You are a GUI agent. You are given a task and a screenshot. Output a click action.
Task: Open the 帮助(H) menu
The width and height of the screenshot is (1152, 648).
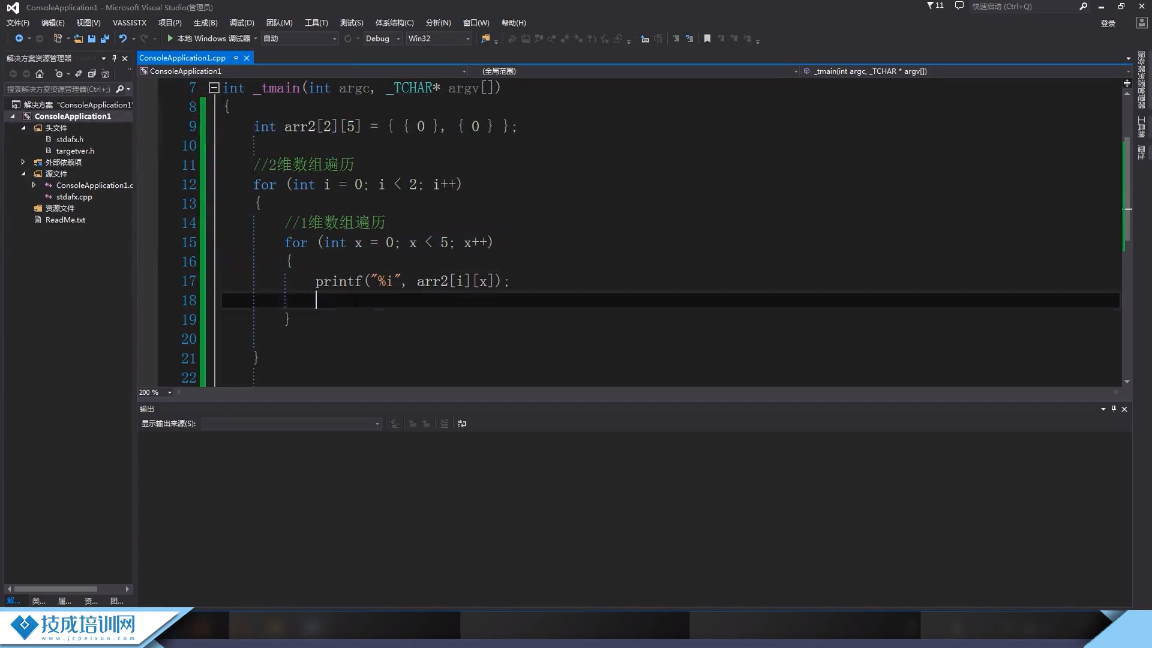pos(514,23)
